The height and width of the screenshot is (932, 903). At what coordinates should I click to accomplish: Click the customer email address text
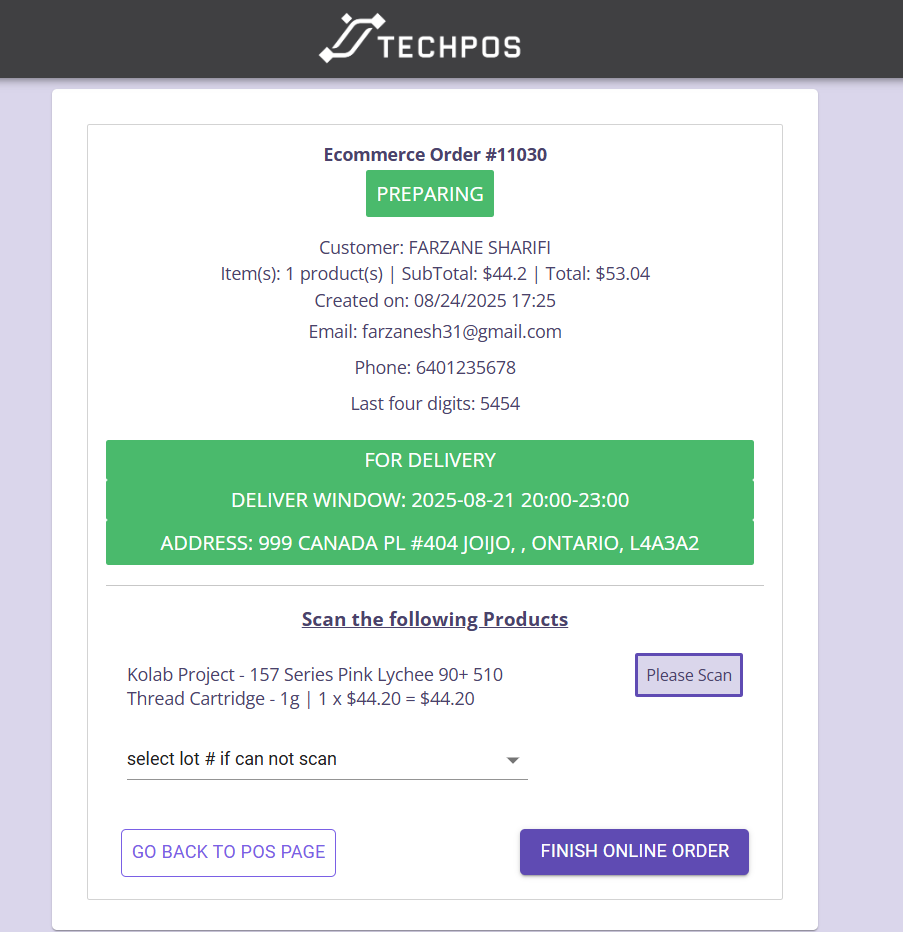pyautogui.click(x=462, y=332)
